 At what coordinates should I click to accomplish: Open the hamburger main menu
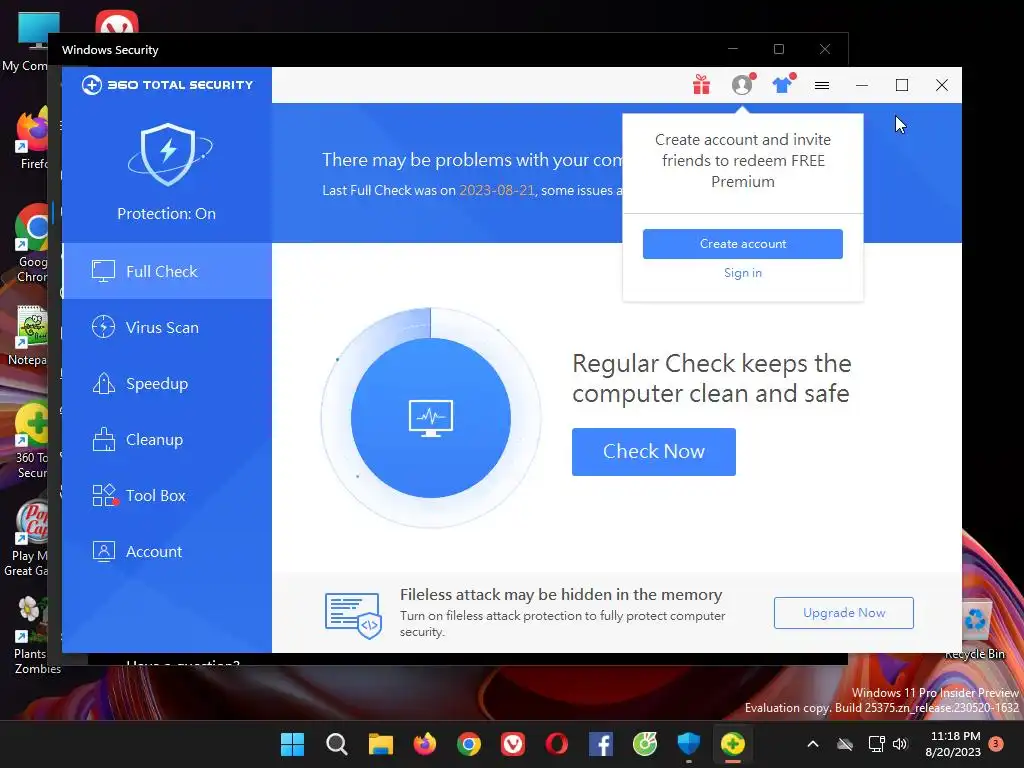822,85
